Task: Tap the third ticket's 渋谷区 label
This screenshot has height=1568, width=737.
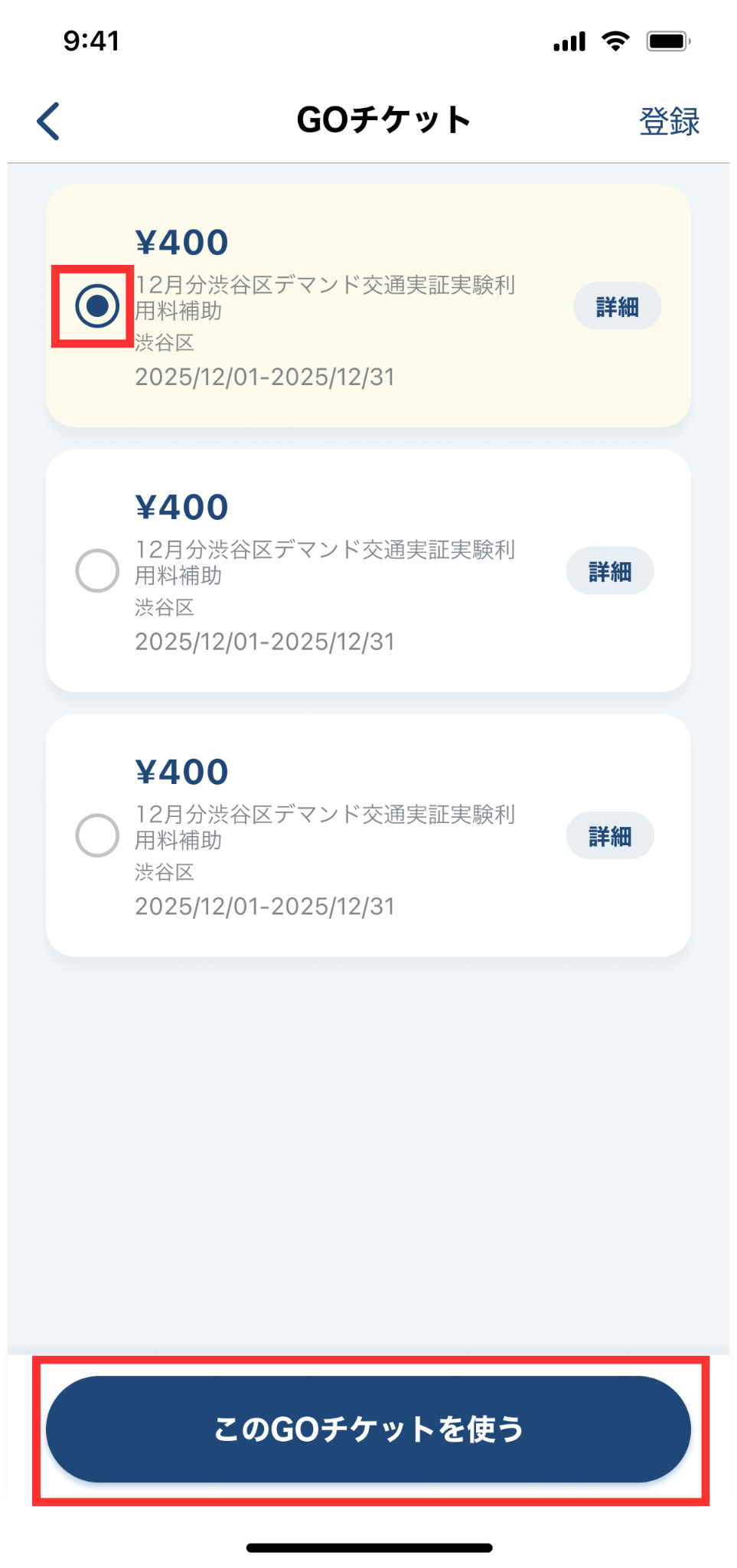Action: [x=165, y=872]
